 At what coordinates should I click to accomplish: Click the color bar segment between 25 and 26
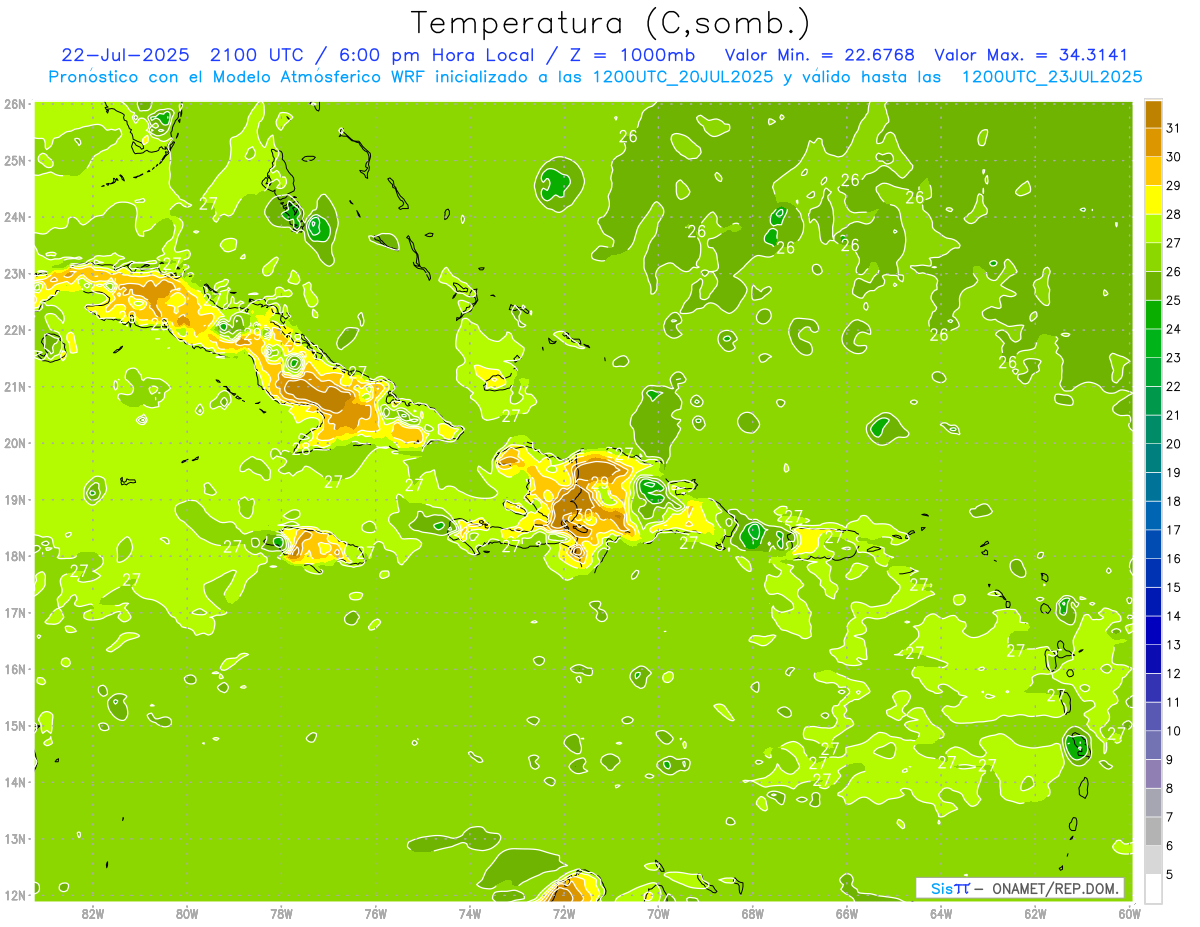pos(1153,286)
